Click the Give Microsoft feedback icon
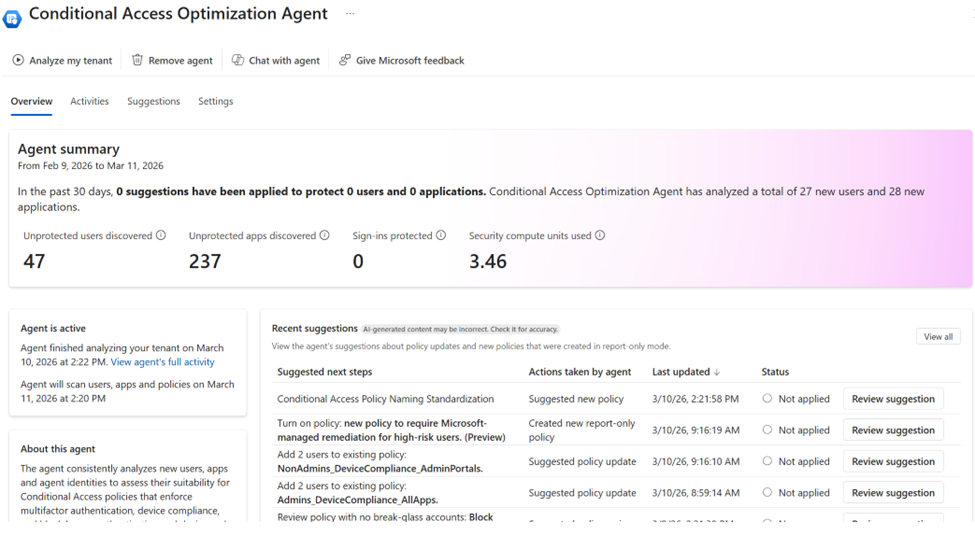 pos(345,60)
